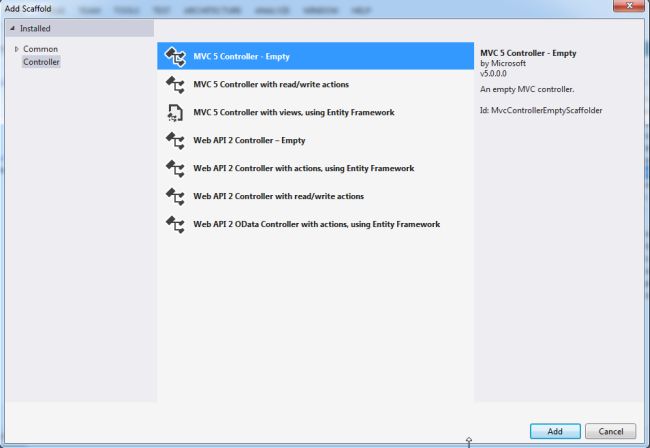Expand the Common tree node arrow
Viewport: 650px width, 448px height.
17,49
